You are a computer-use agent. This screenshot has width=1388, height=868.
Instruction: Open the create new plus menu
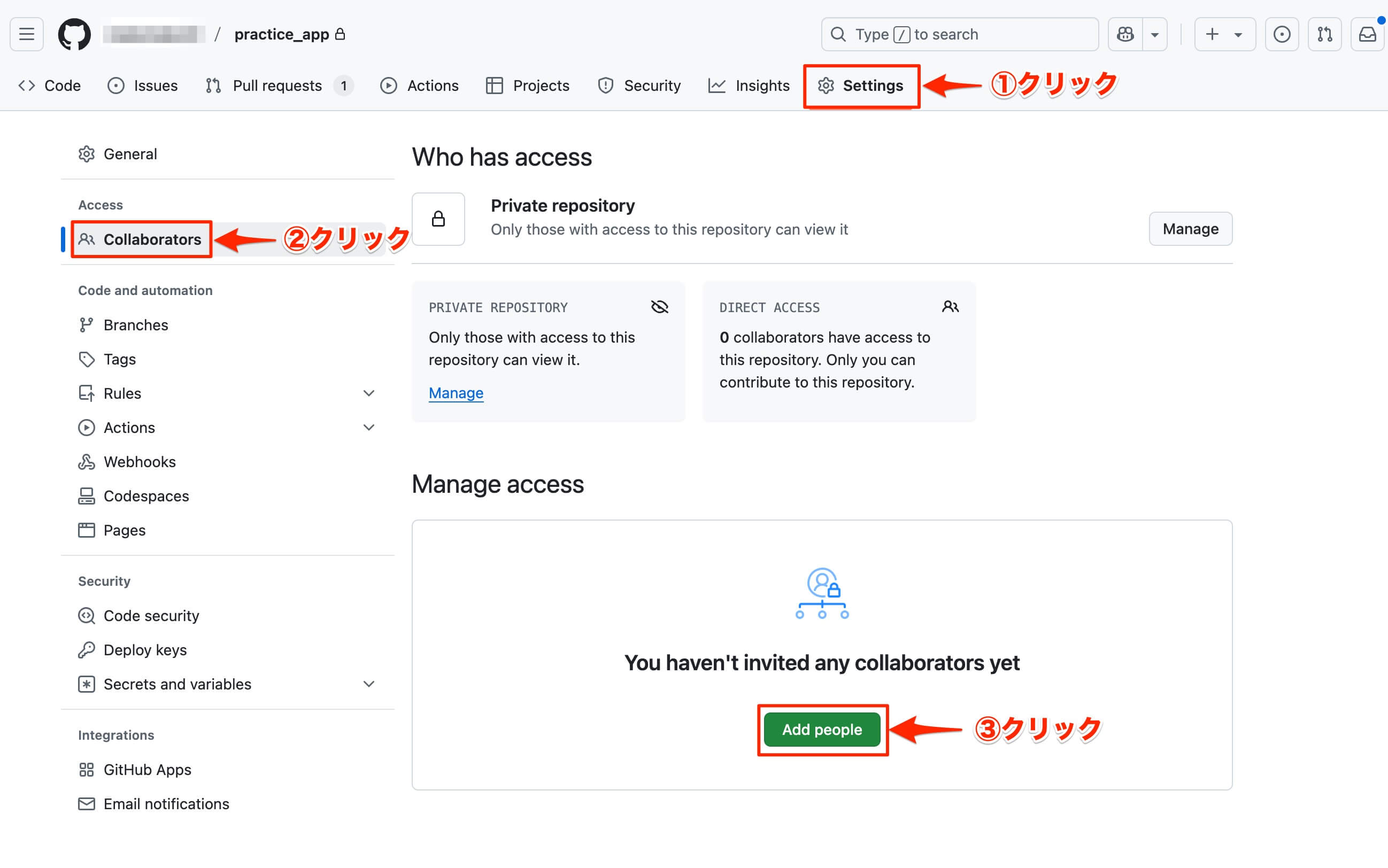(x=1224, y=34)
